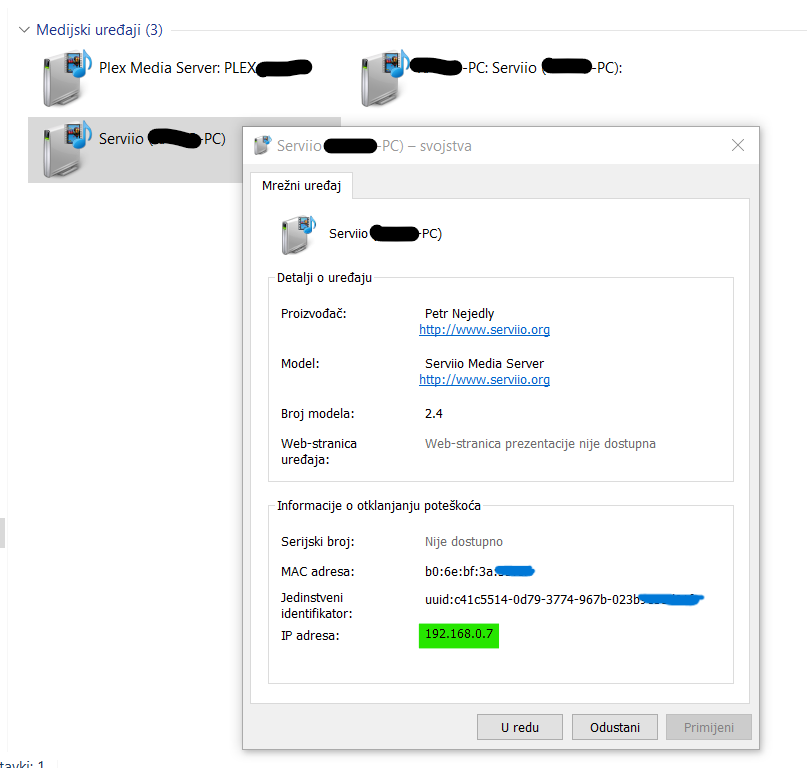The height and width of the screenshot is (768, 807).
Task: Click the small icon in properties title bar
Action: coord(262,146)
